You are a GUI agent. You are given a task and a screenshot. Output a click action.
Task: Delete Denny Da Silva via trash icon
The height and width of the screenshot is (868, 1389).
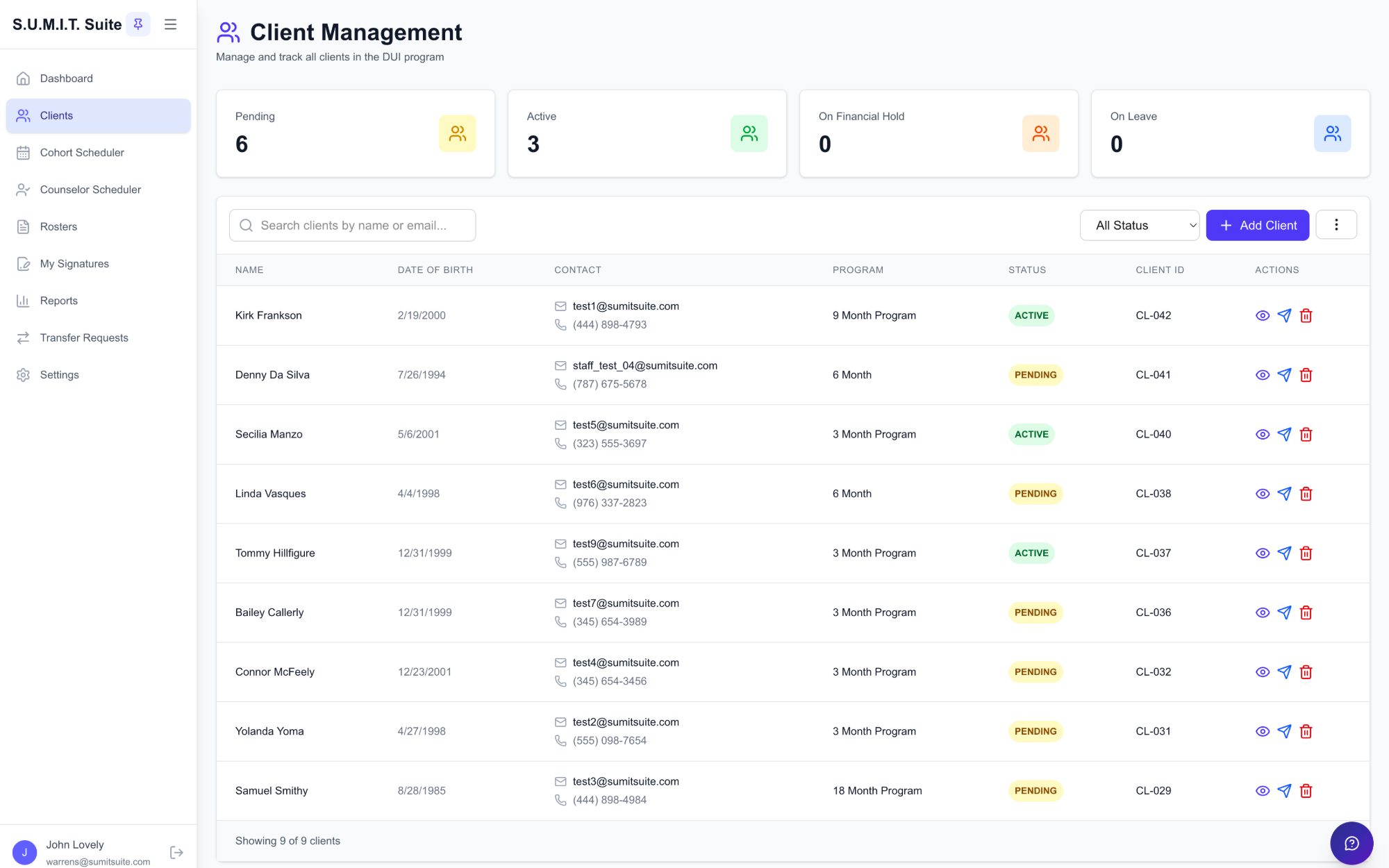click(1306, 375)
